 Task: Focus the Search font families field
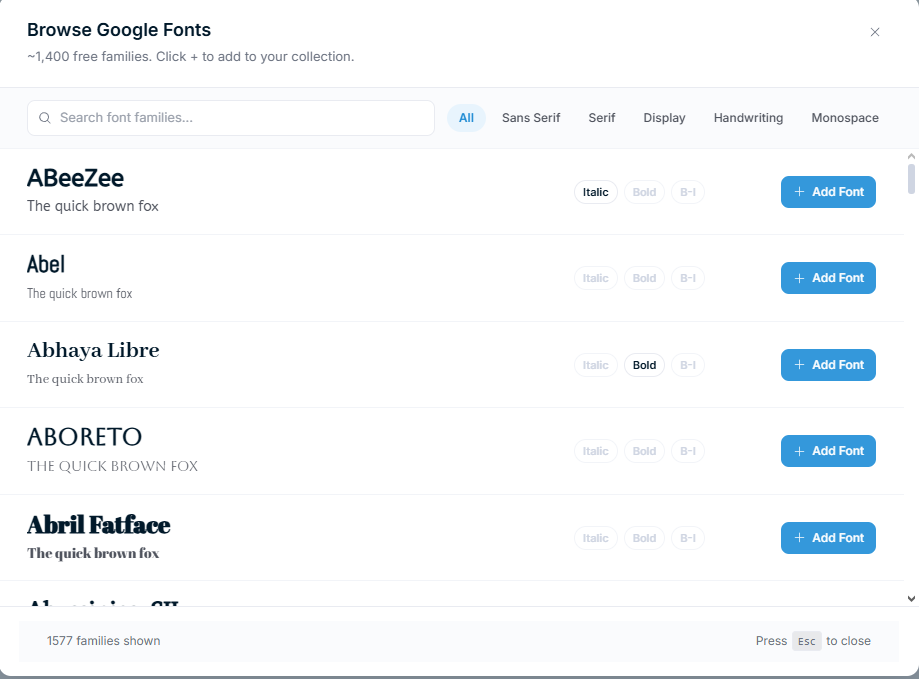tap(231, 118)
